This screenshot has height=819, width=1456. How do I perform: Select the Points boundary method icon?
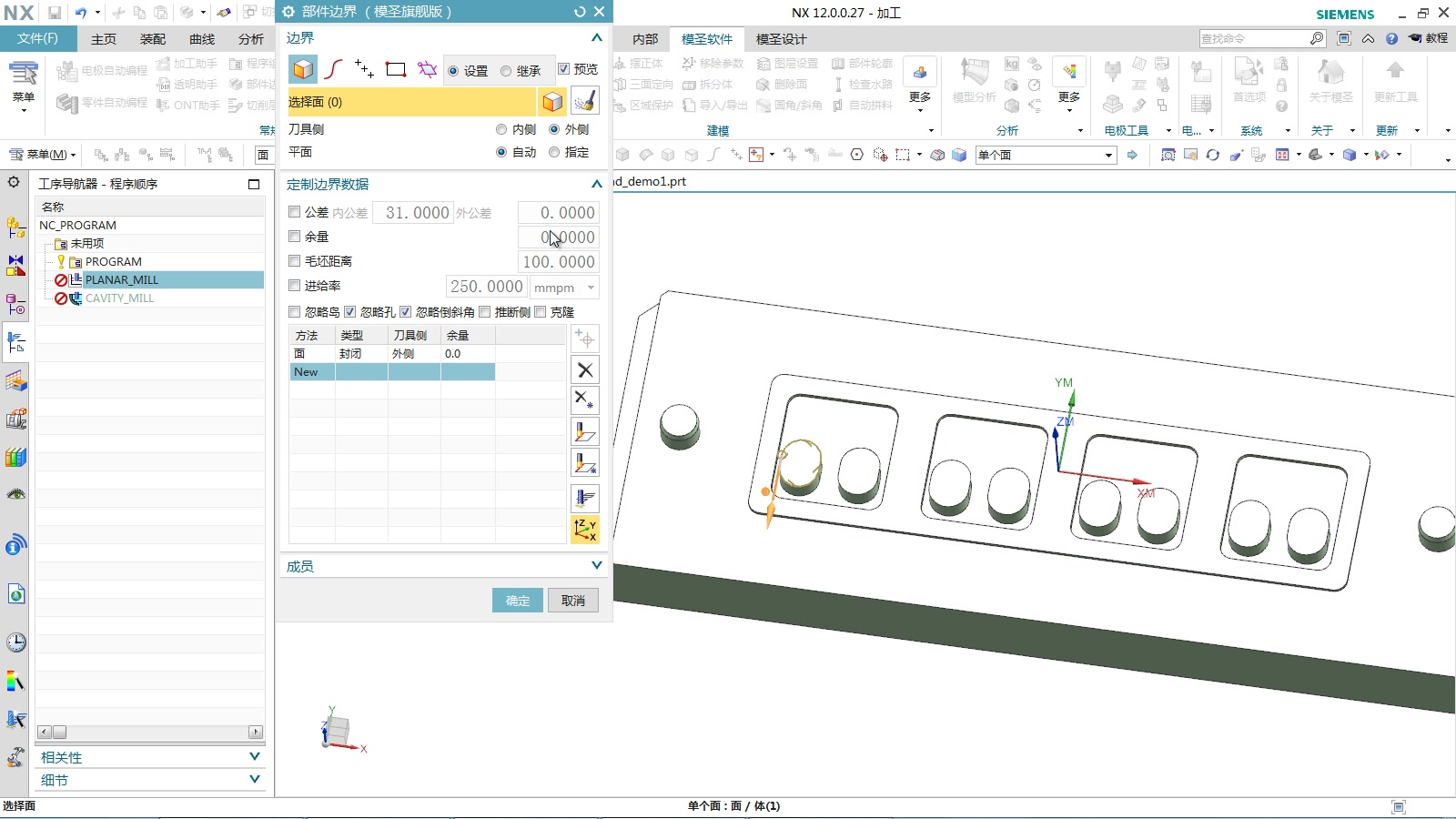pyautogui.click(x=364, y=70)
